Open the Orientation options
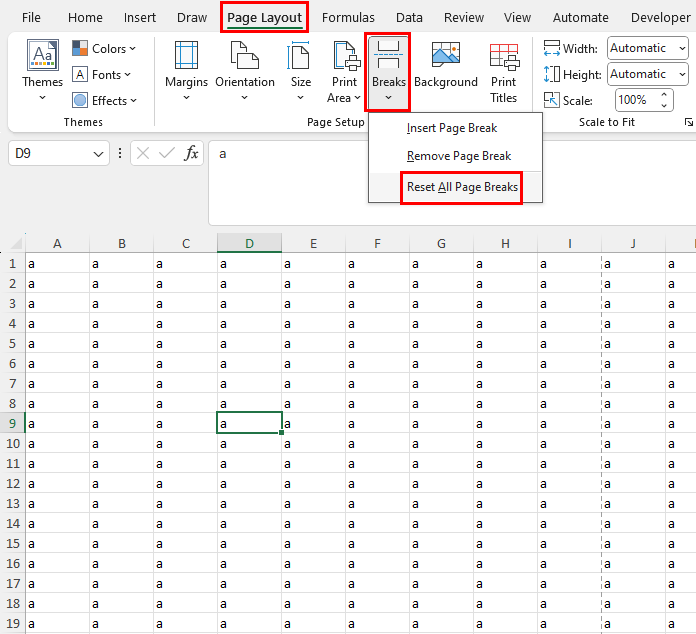 tap(245, 71)
